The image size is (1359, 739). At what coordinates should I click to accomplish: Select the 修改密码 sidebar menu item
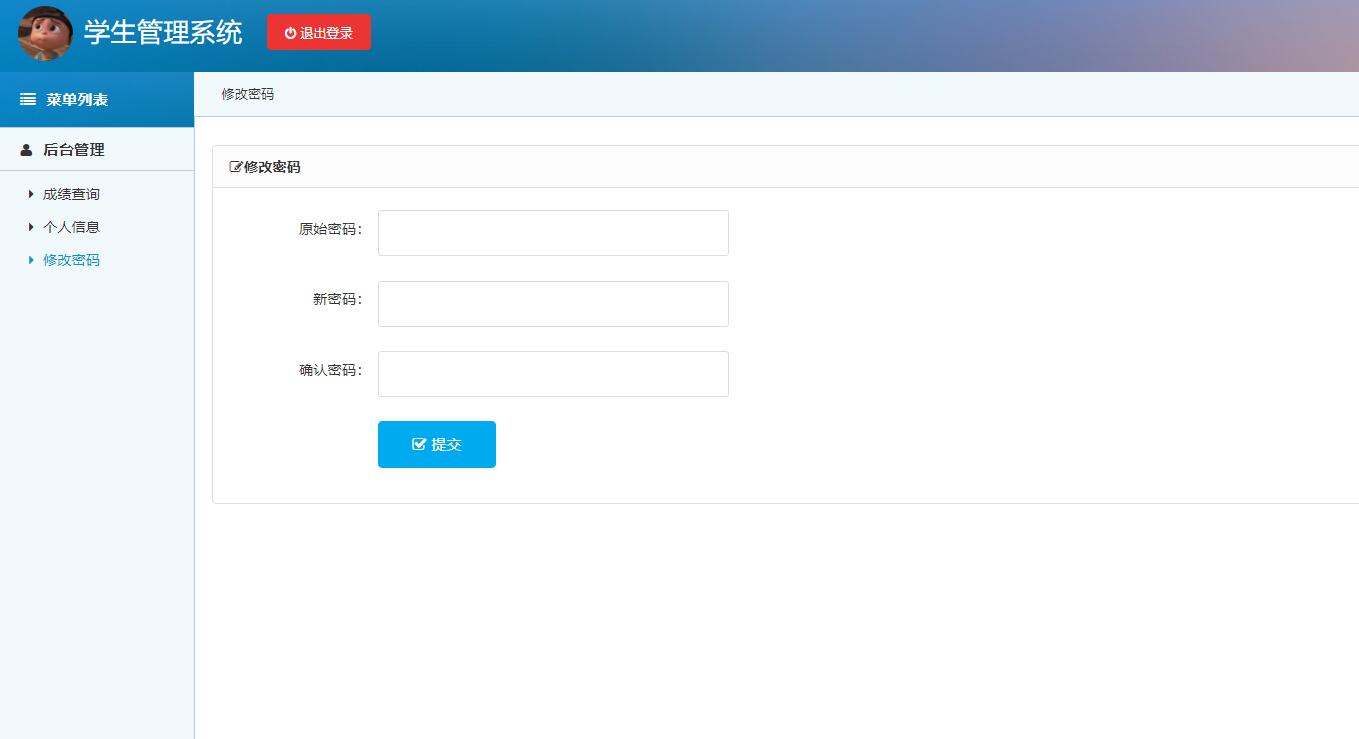pos(71,260)
